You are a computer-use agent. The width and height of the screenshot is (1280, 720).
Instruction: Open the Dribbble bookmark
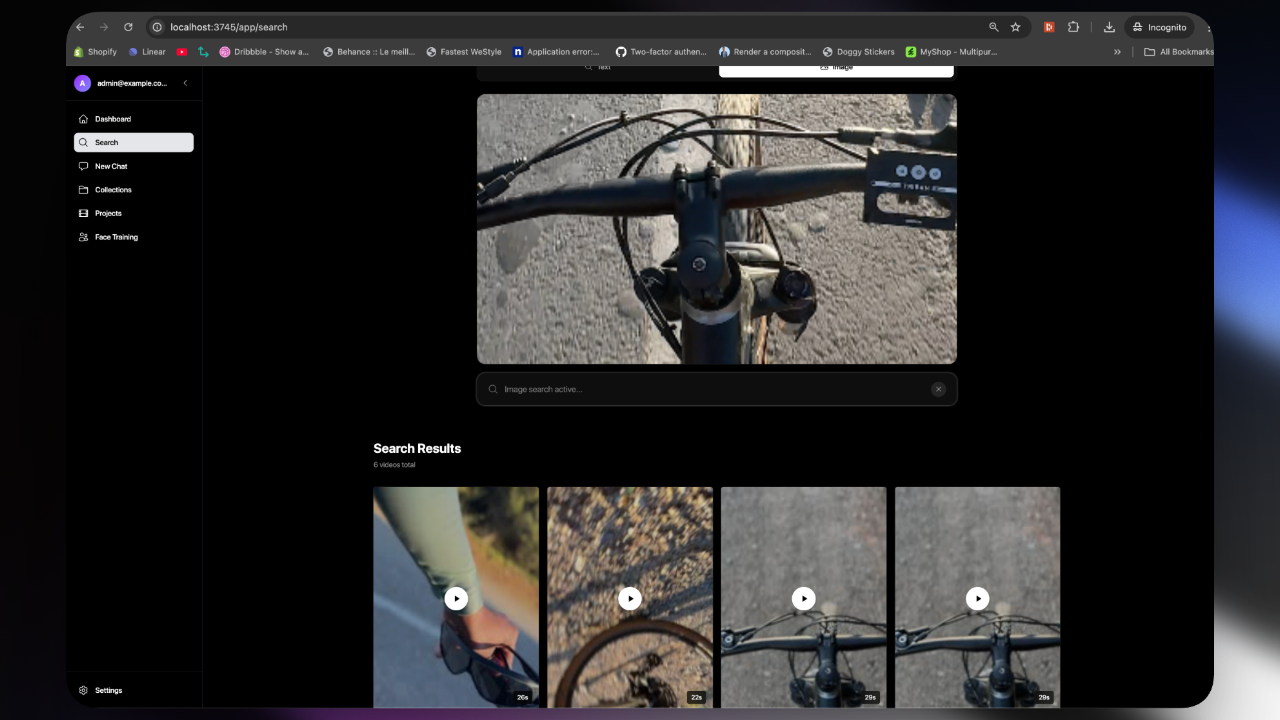click(x=265, y=52)
